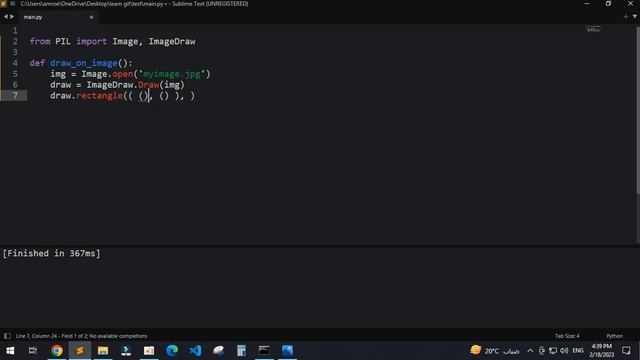Image resolution: width=640 pixels, height=360 pixels.
Task: Click the 'def' keyword on line 4
Action: coord(37,63)
